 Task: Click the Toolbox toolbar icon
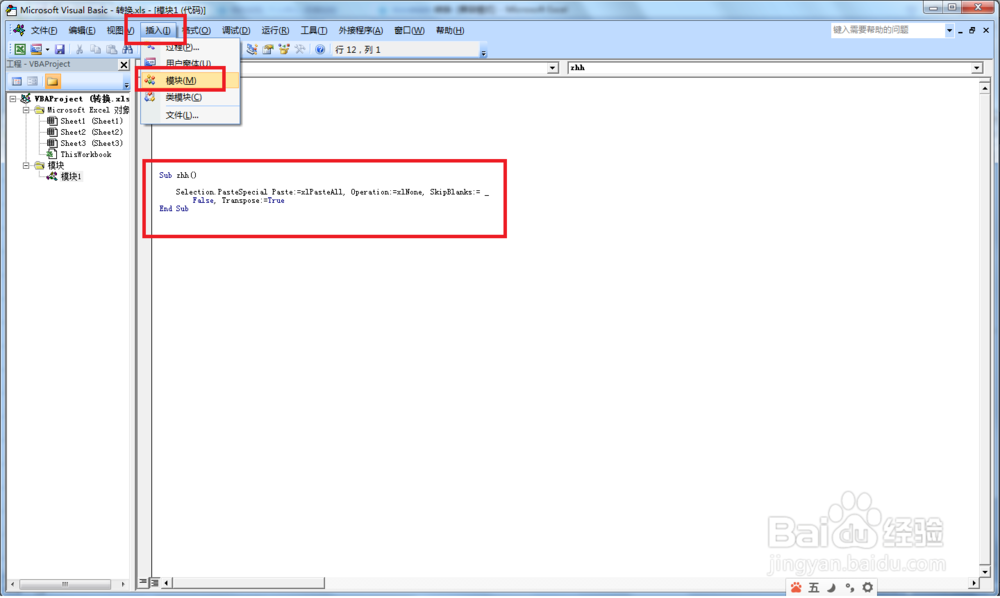click(x=300, y=49)
